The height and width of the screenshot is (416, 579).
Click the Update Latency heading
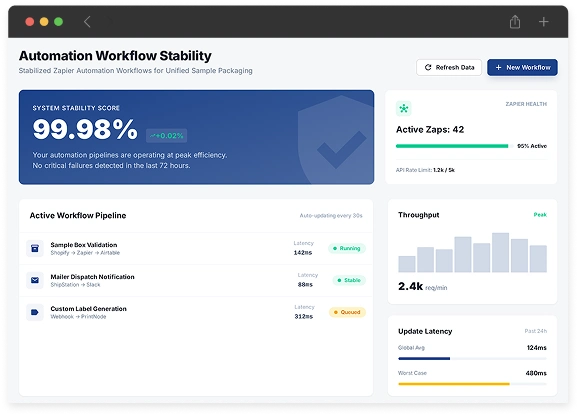pyautogui.click(x=425, y=331)
